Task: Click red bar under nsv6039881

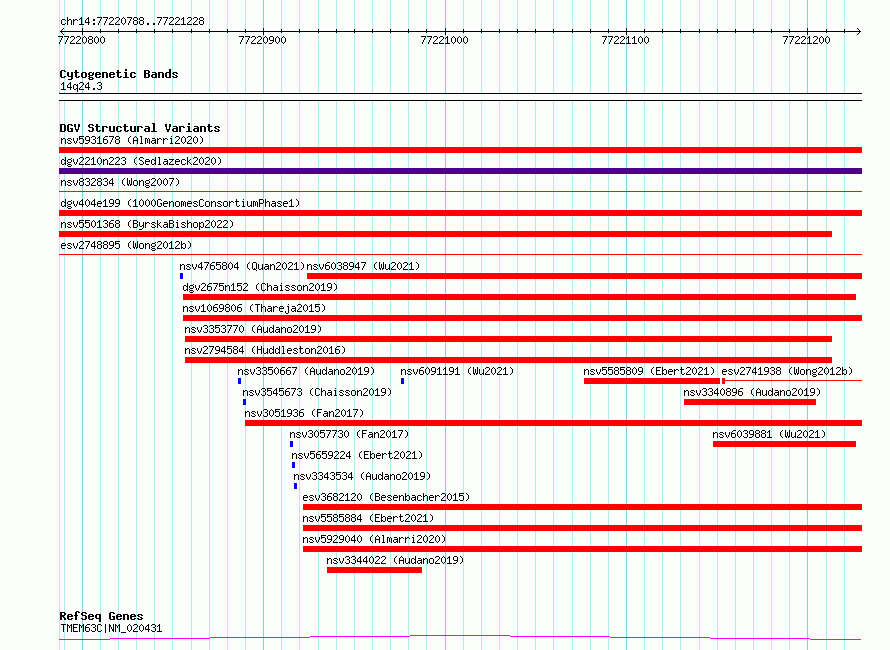Action: 784,444
